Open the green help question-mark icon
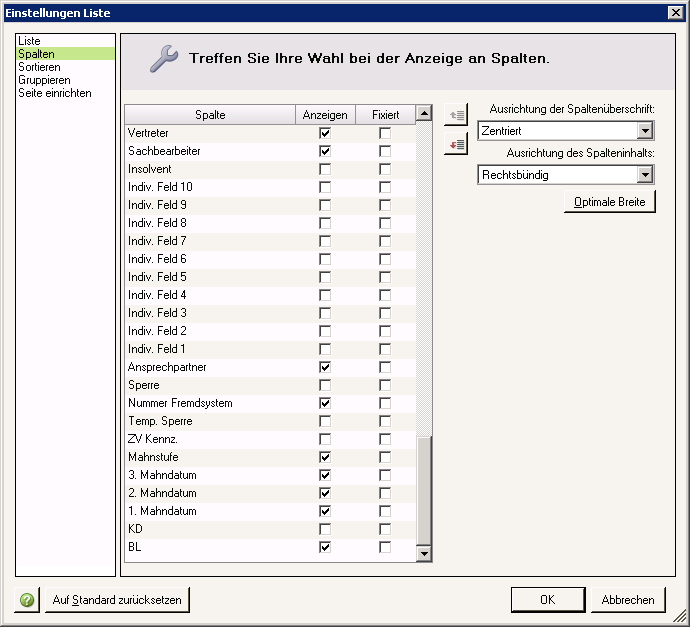 coord(27,600)
